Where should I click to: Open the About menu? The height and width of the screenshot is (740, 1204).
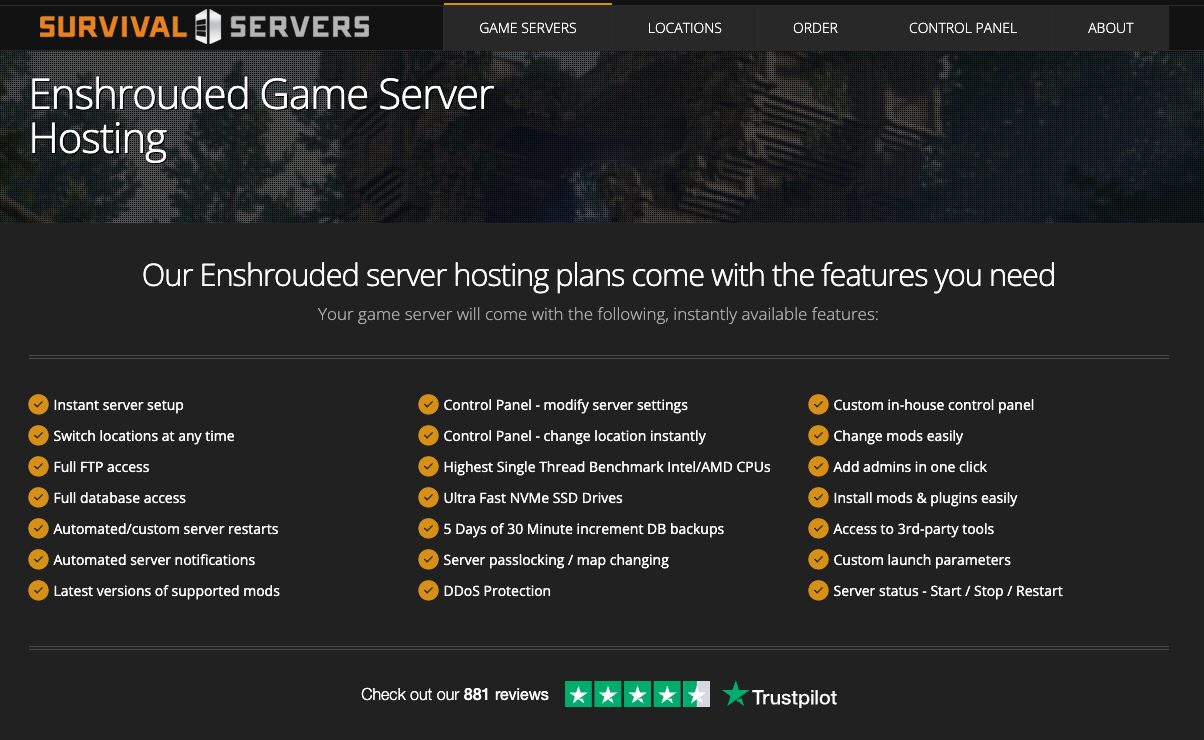tap(1111, 28)
